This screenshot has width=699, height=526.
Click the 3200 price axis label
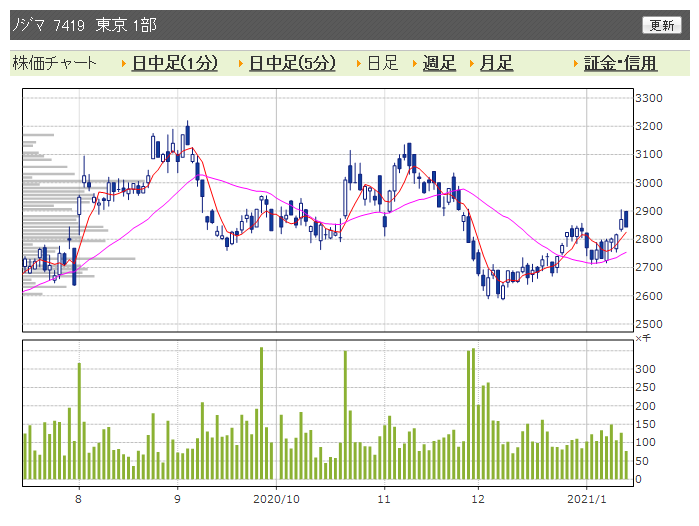tap(649, 126)
